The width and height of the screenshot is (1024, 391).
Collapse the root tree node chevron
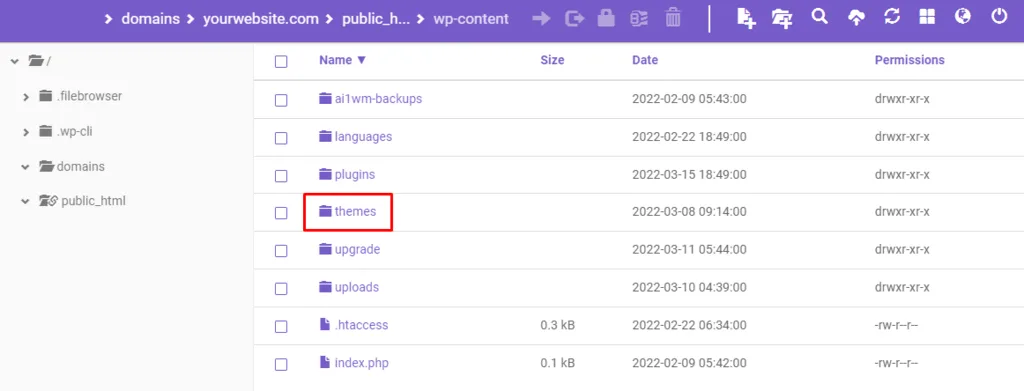coord(14,61)
